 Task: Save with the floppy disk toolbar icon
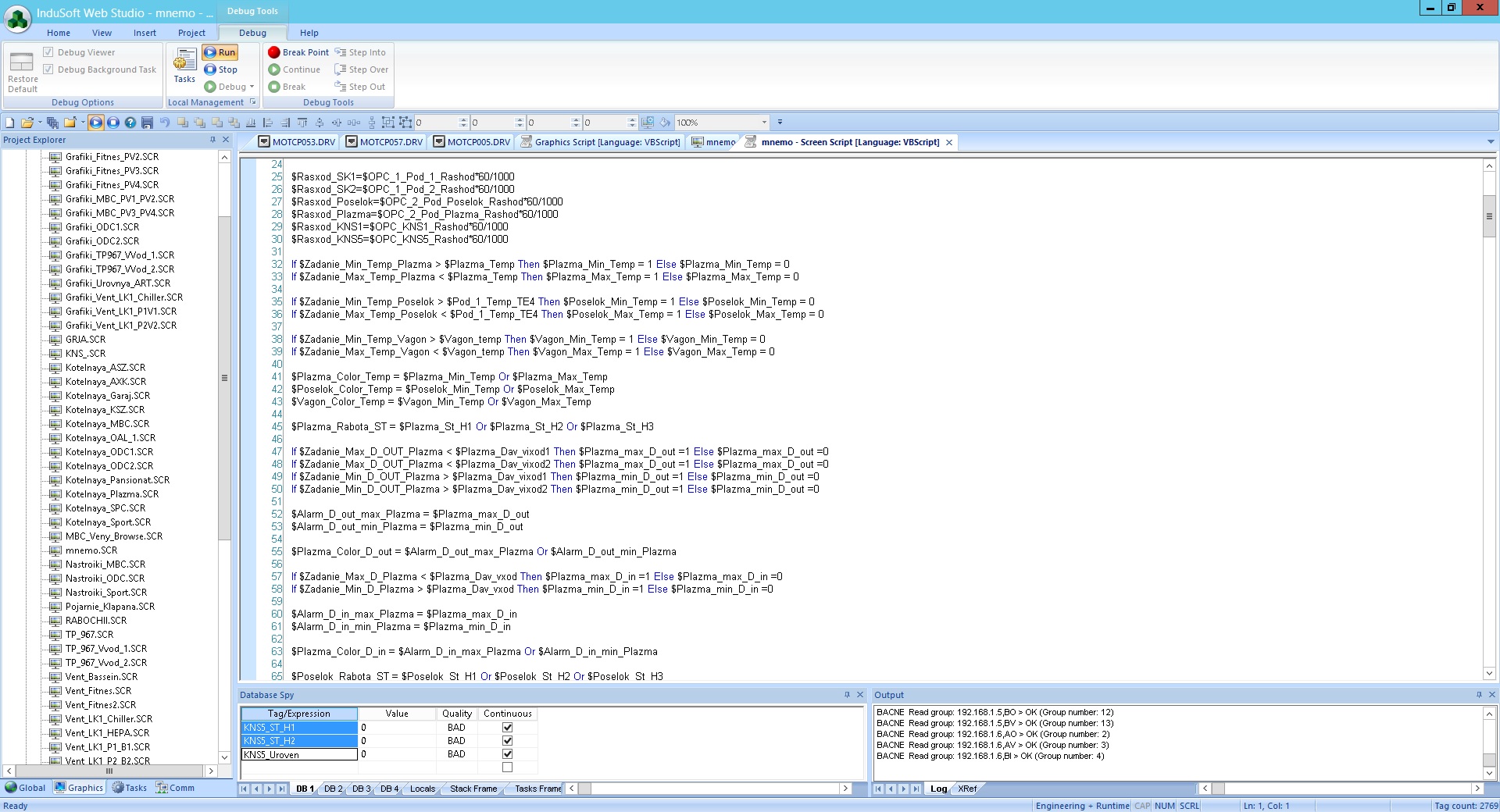147,123
